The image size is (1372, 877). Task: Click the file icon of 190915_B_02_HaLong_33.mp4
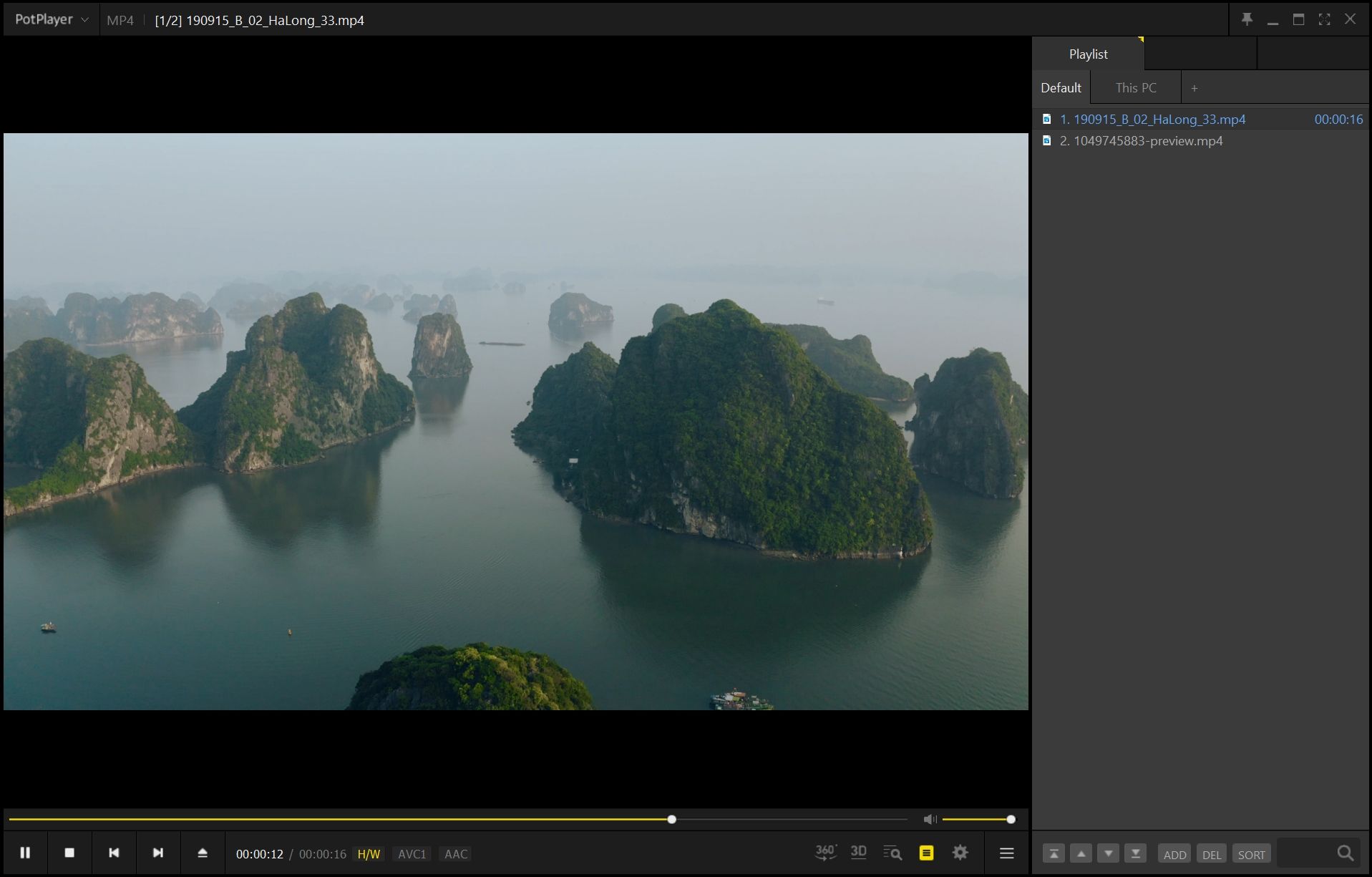[1047, 120]
